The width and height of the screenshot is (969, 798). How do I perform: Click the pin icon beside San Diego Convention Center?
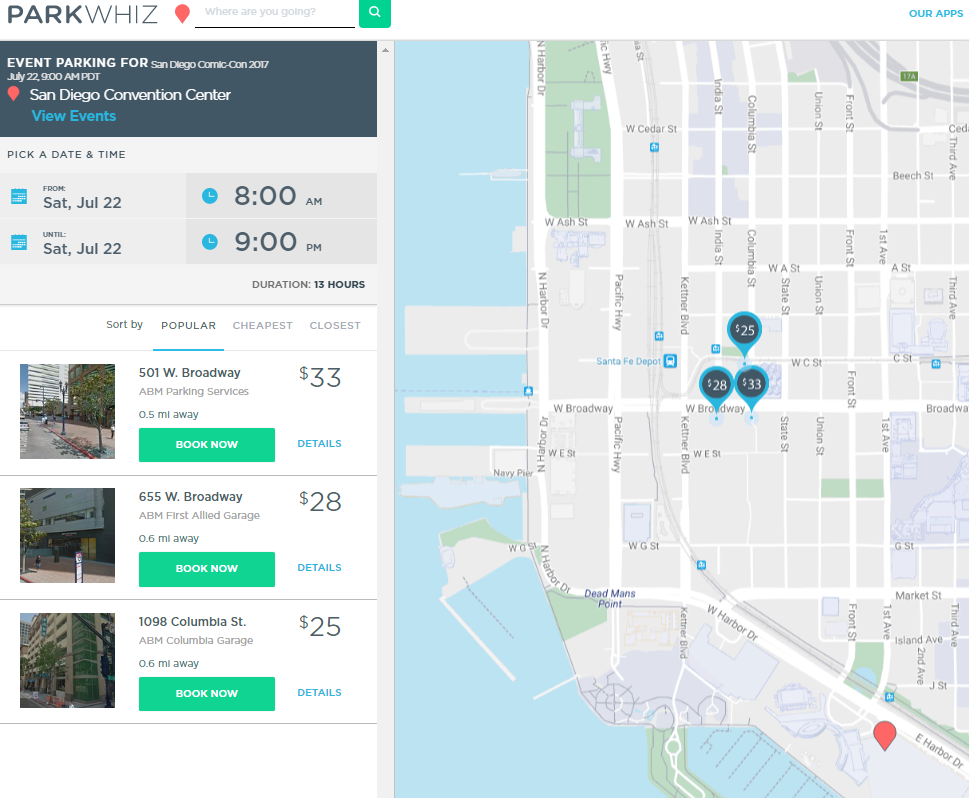13,94
